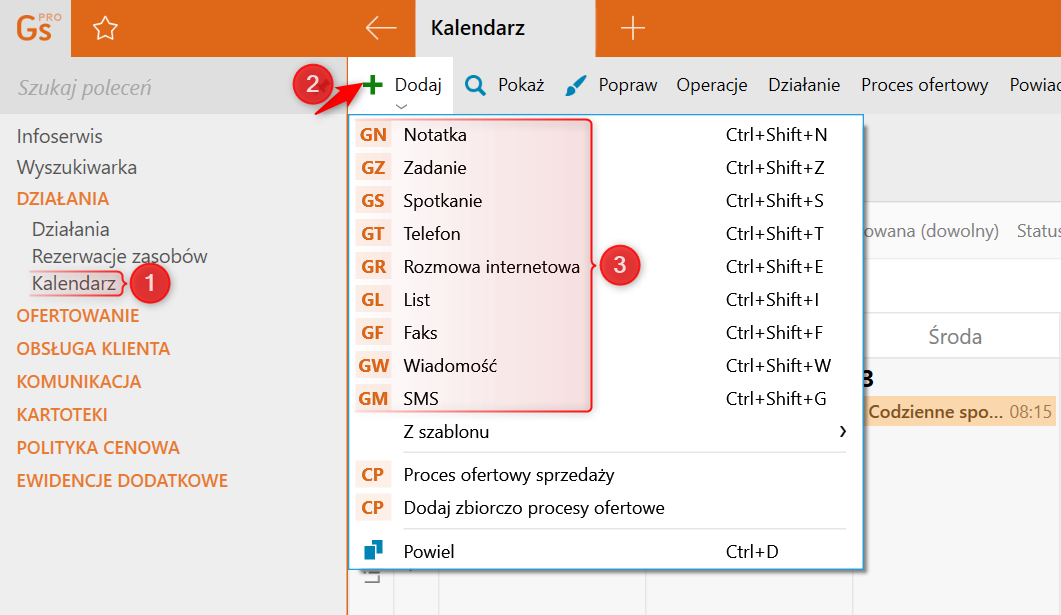Click the back arrow icon

click(381, 28)
